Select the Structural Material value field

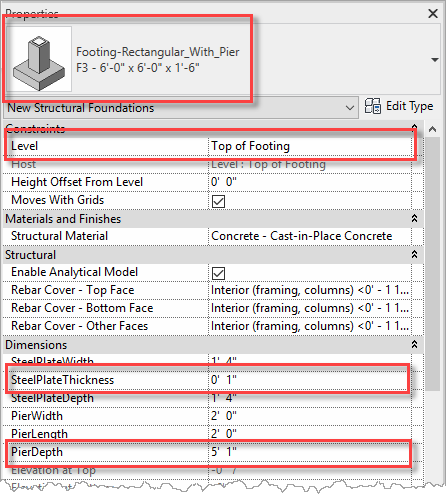tap(310, 236)
